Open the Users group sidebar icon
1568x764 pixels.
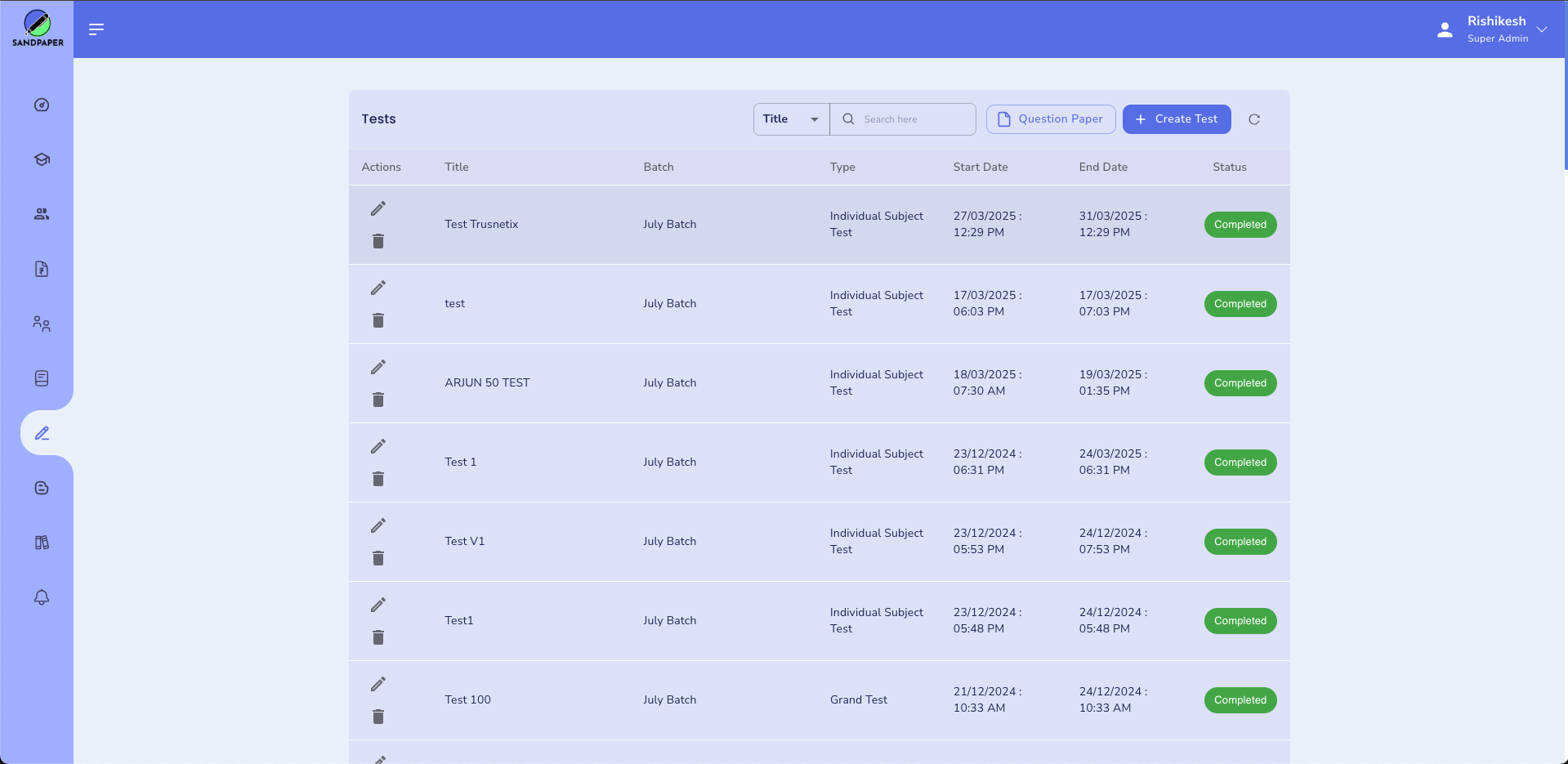click(x=41, y=324)
